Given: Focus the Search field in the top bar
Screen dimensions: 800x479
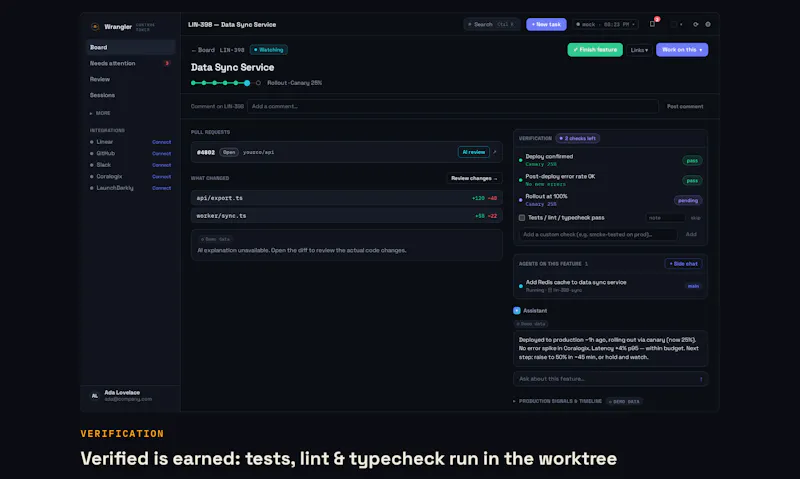Looking at the screenshot, I should [492, 24].
